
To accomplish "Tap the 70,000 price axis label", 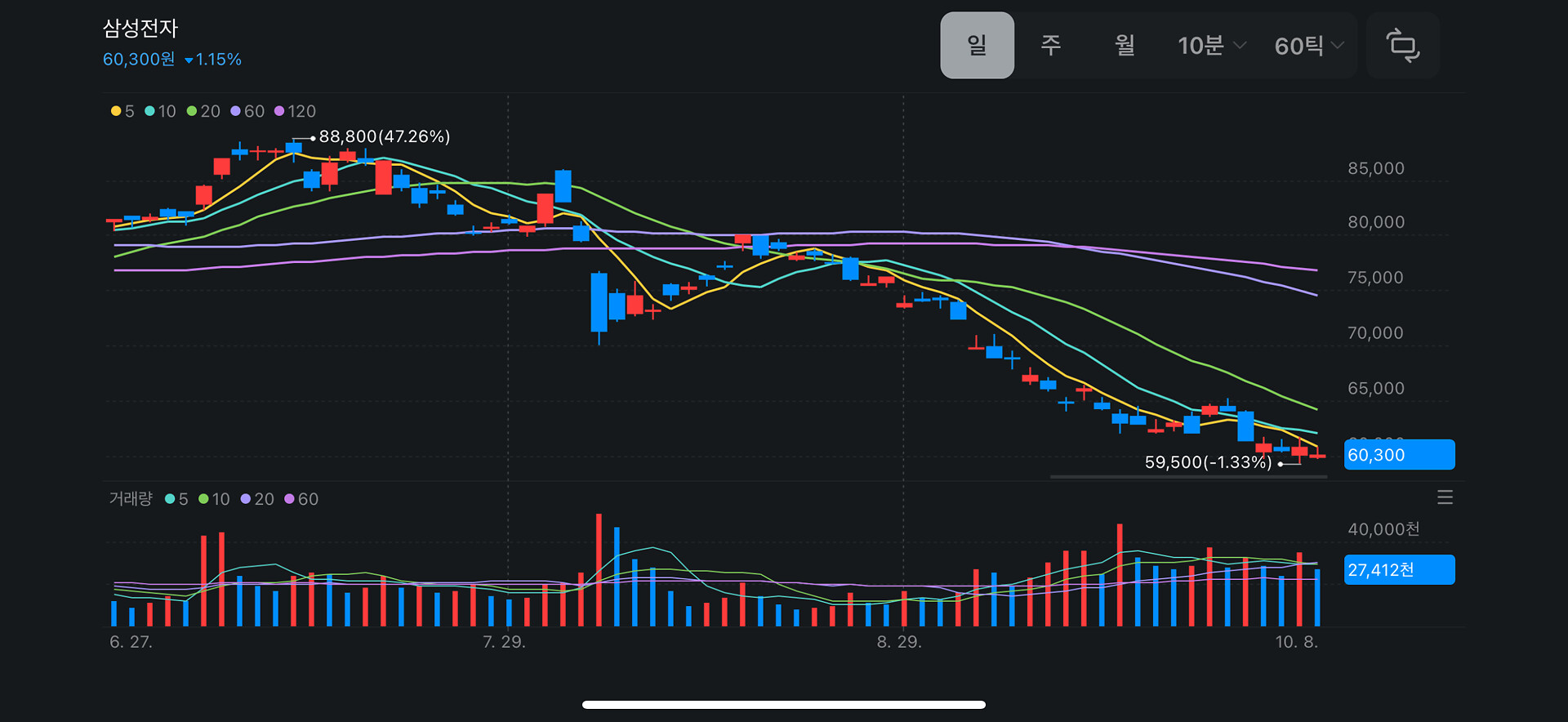I will click(x=1376, y=333).
